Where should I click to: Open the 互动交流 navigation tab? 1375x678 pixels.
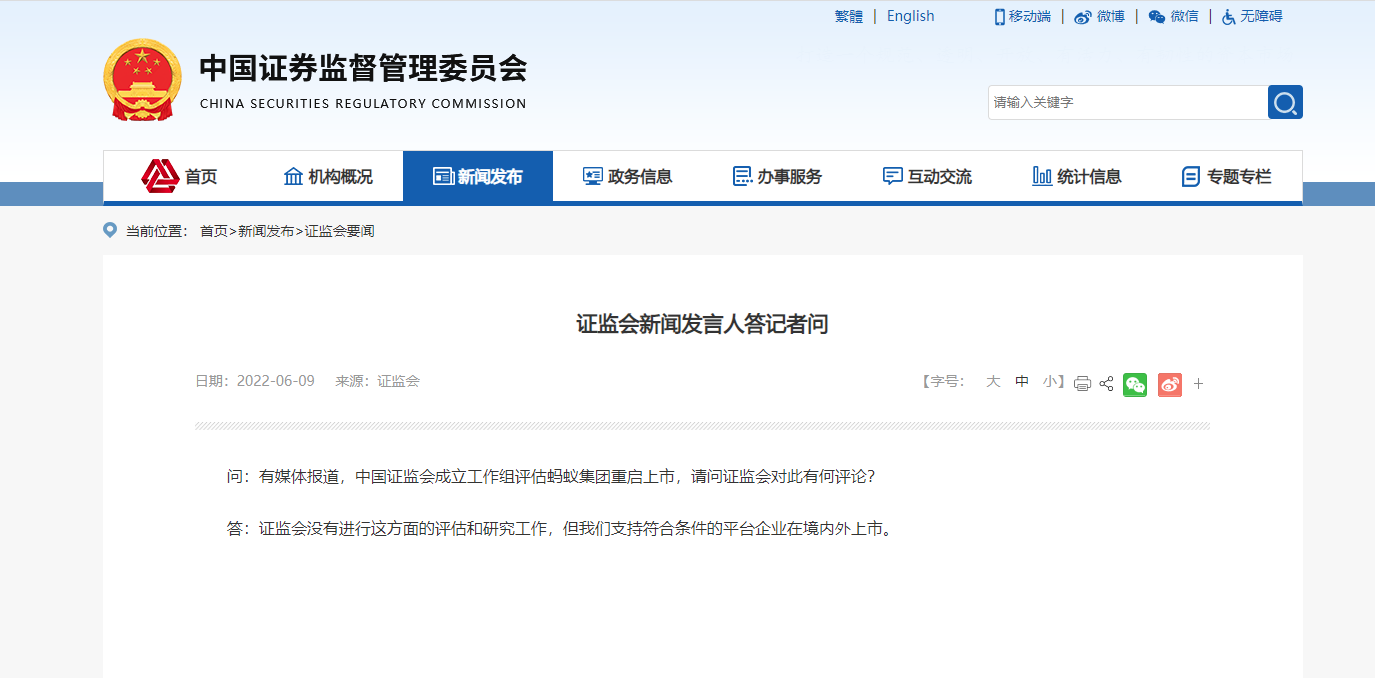point(928,176)
